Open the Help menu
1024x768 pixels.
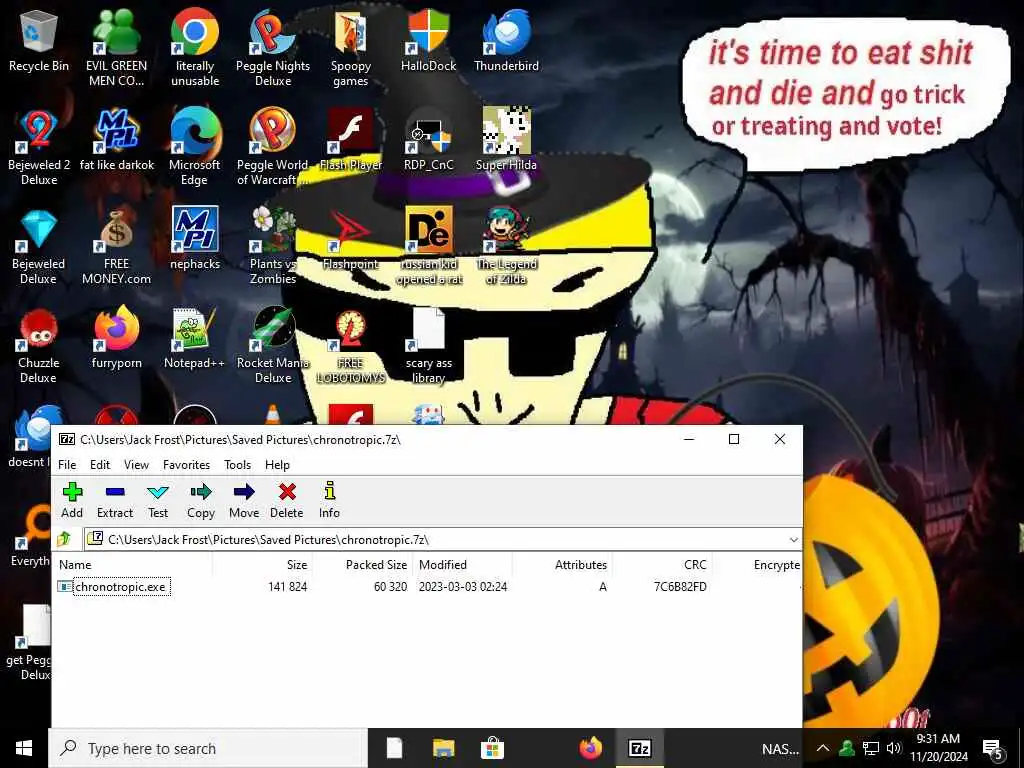278,465
